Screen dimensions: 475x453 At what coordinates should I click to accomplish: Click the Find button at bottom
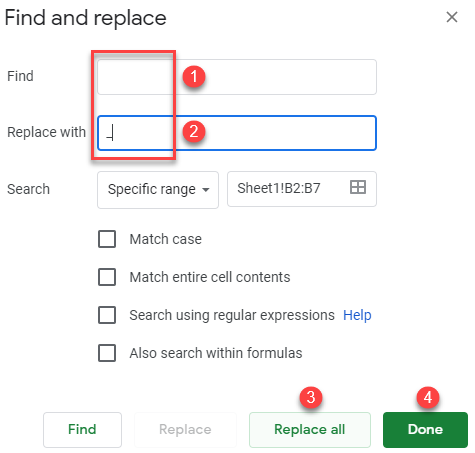pos(82,430)
